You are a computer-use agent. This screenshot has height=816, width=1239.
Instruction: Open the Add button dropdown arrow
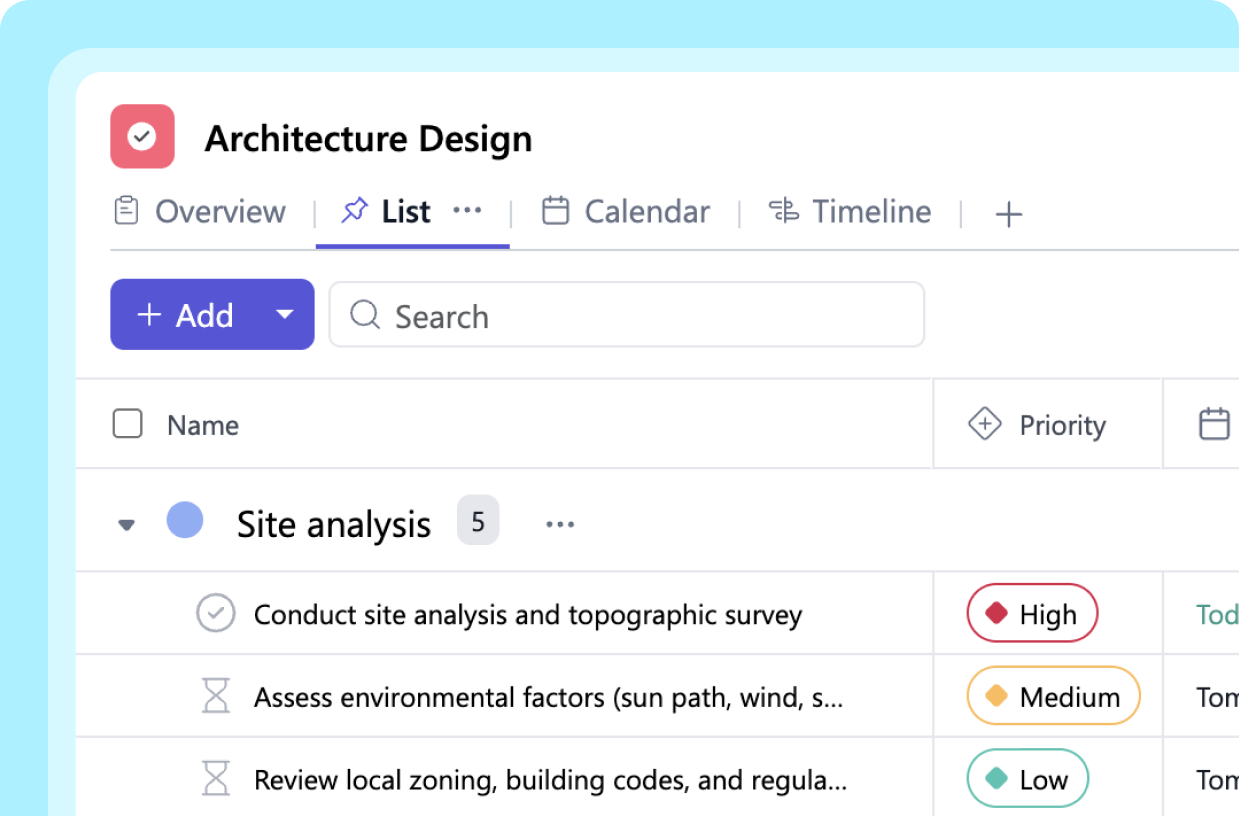[x=285, y=314]
